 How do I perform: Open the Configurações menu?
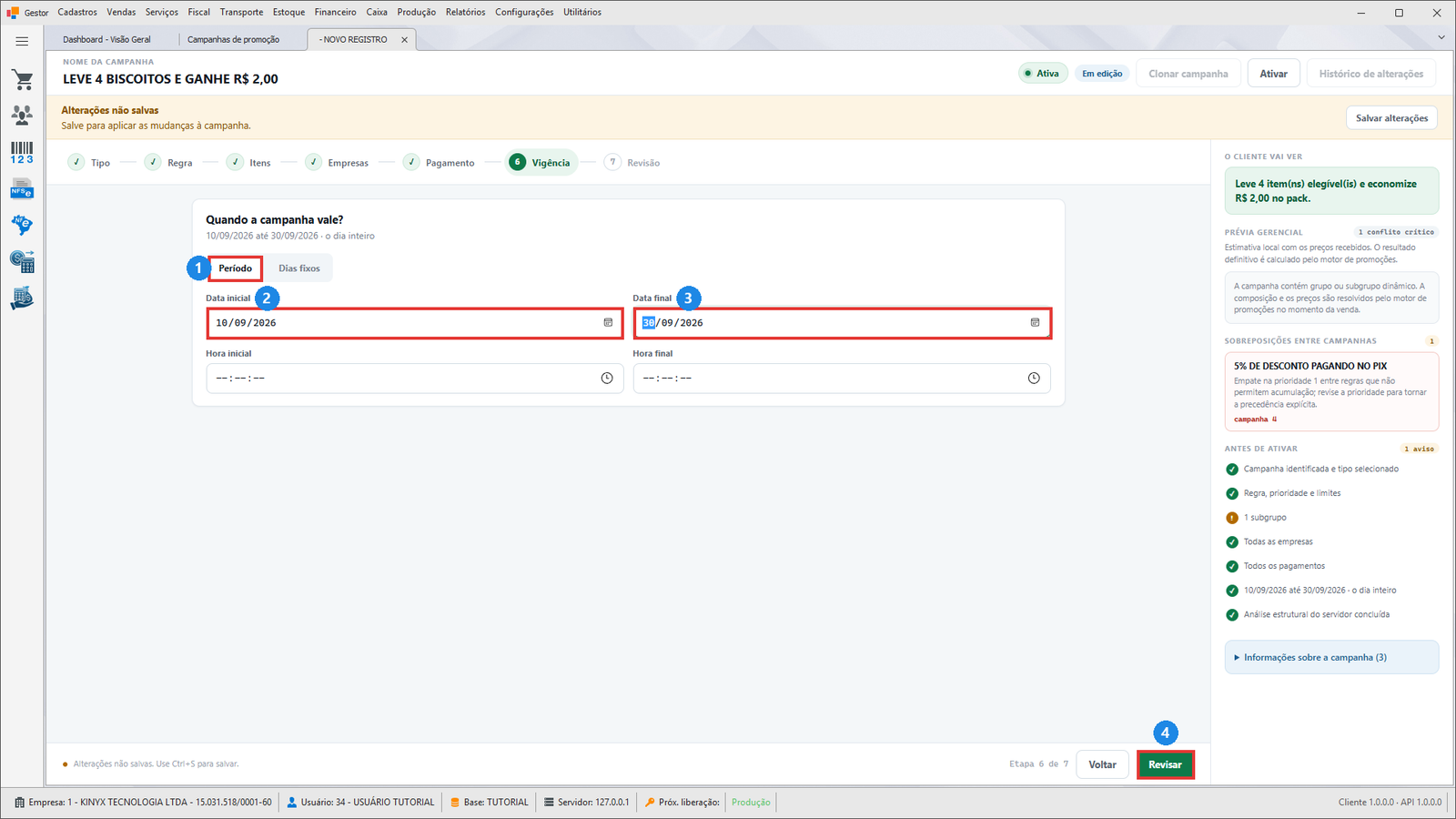tap(524, 13)
